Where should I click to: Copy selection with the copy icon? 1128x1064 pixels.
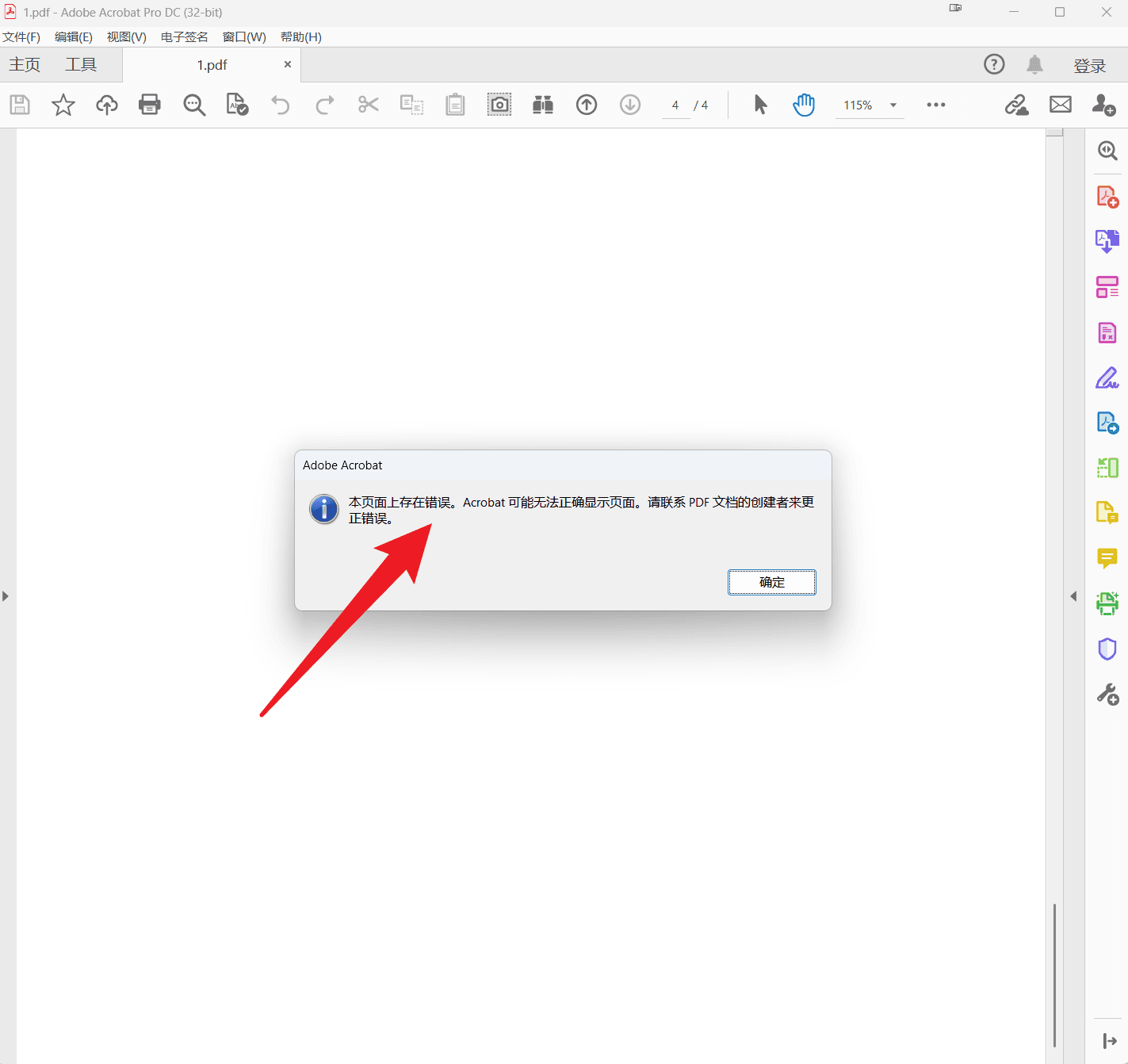(411, 105)
